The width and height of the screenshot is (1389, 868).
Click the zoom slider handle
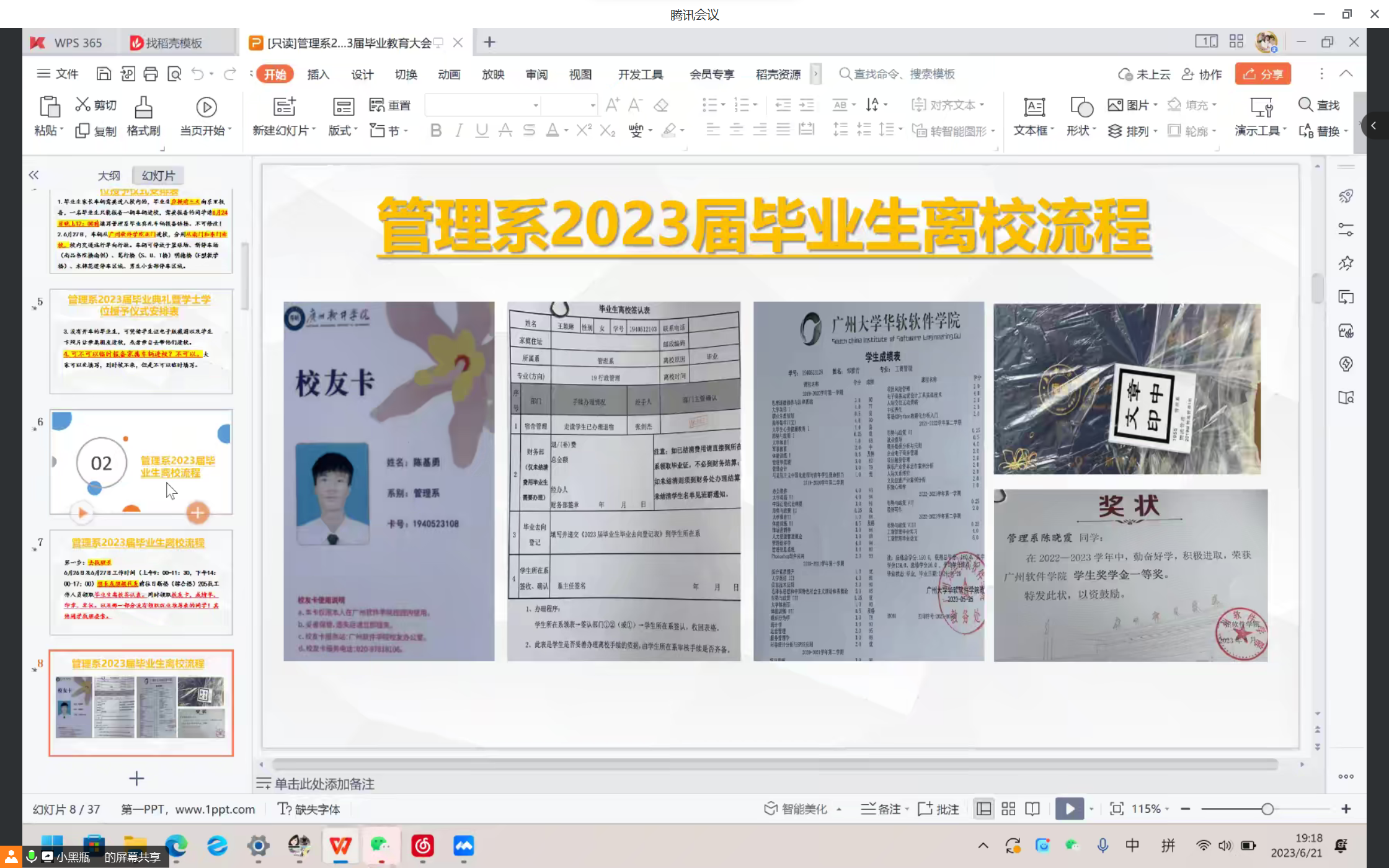[1267, 808]
